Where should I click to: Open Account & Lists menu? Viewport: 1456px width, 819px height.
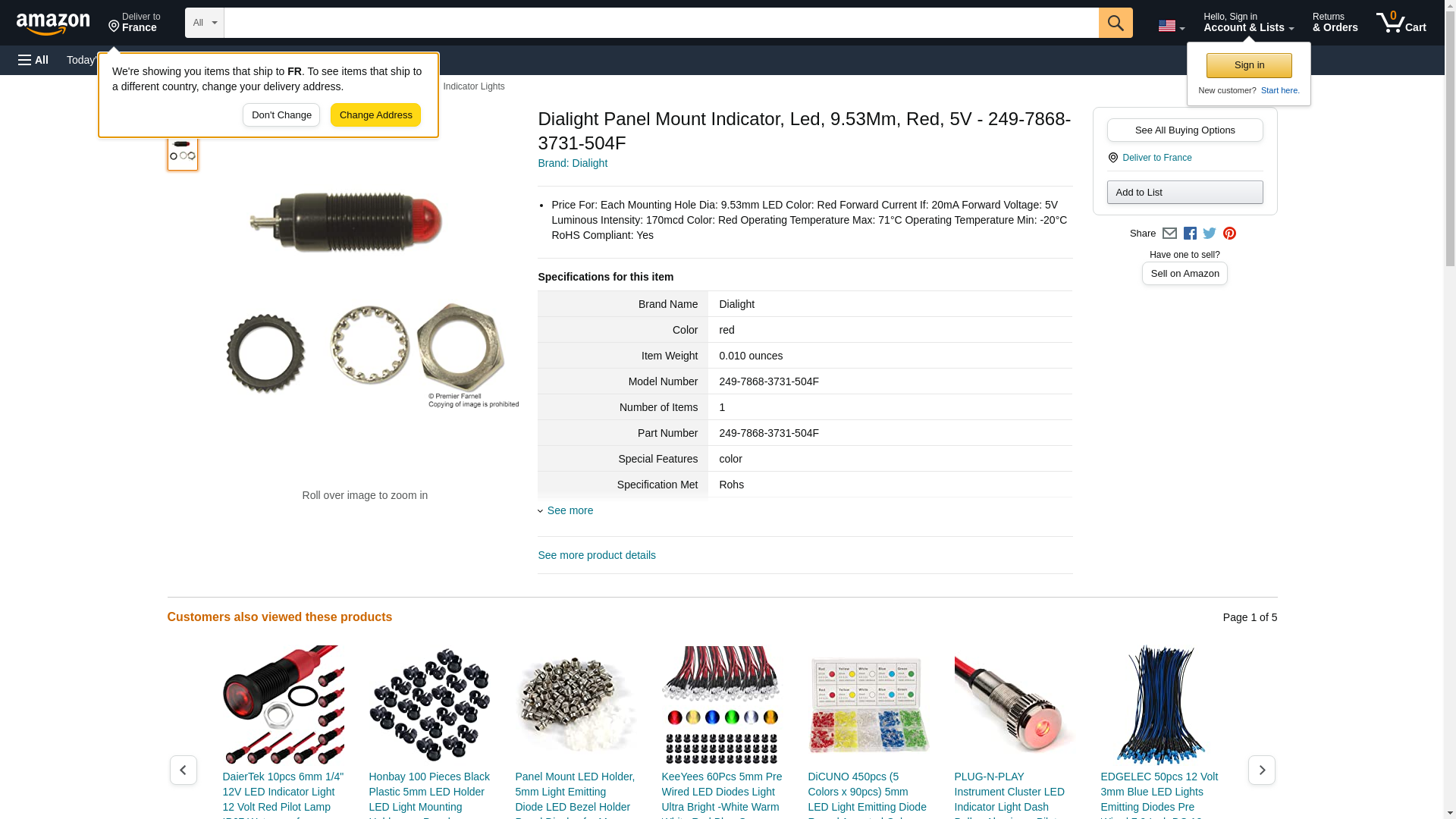click(1248, 23)
